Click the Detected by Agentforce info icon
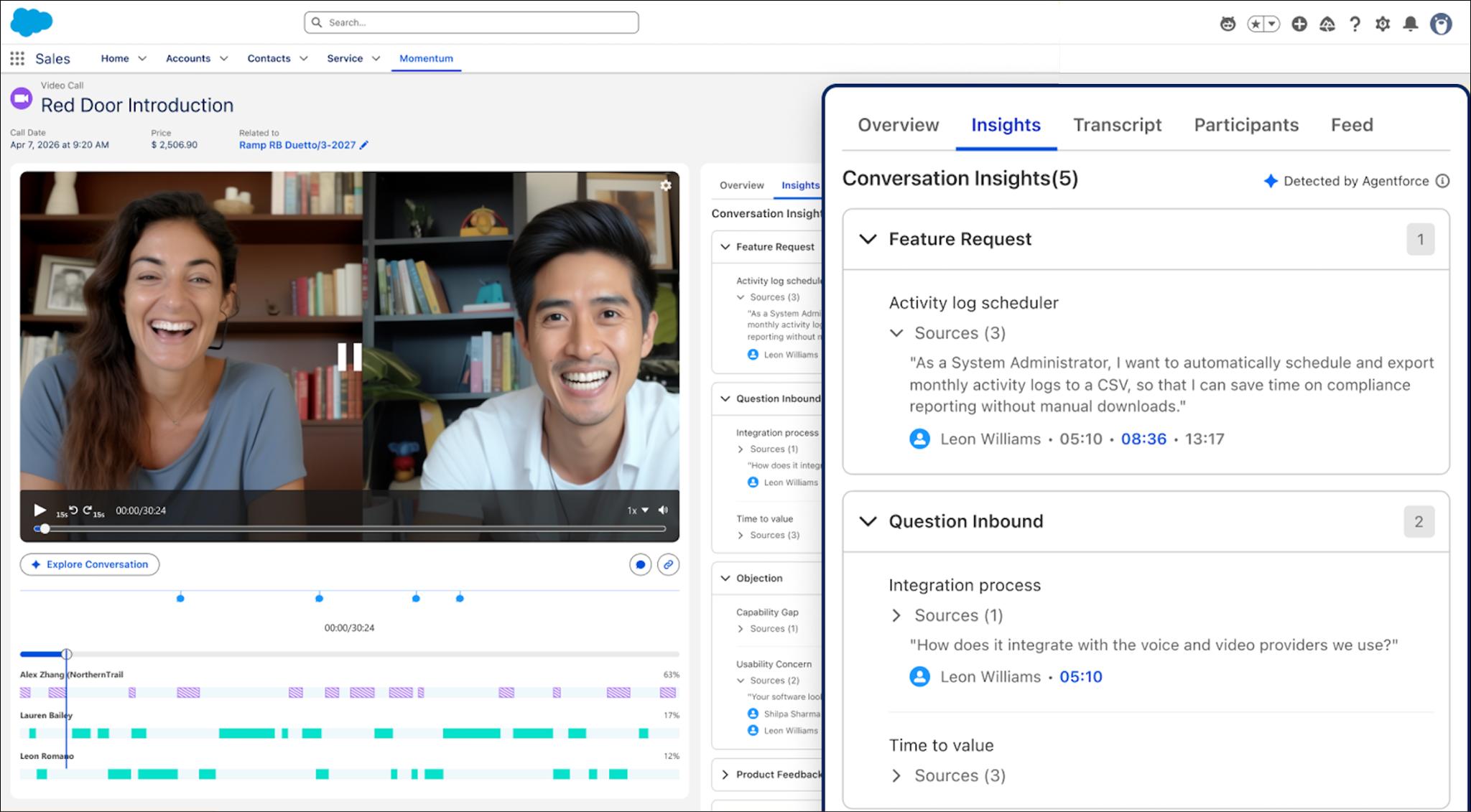 coord(1442,181)
